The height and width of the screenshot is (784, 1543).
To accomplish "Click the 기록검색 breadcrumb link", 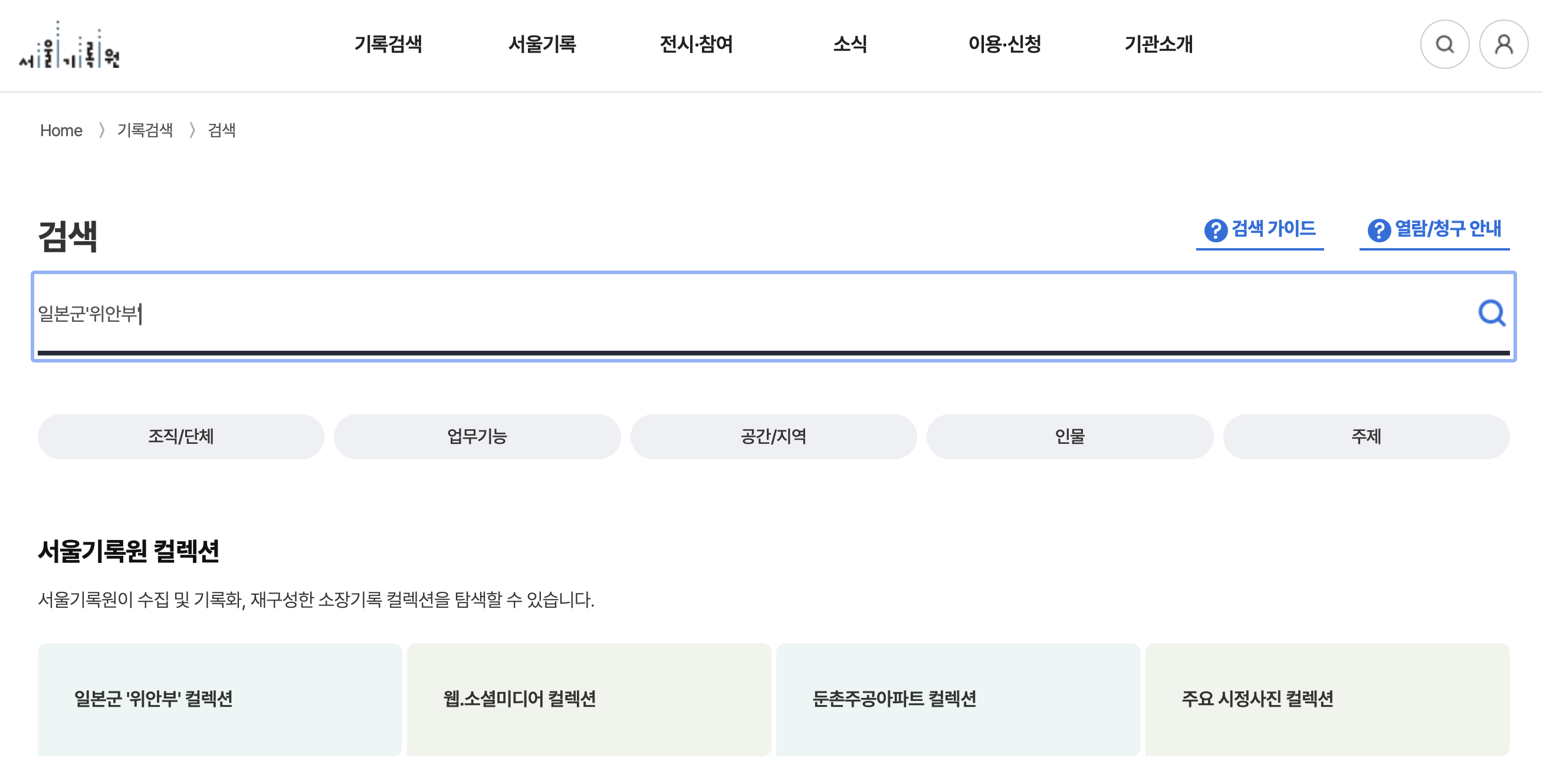I will click(145, 130).
